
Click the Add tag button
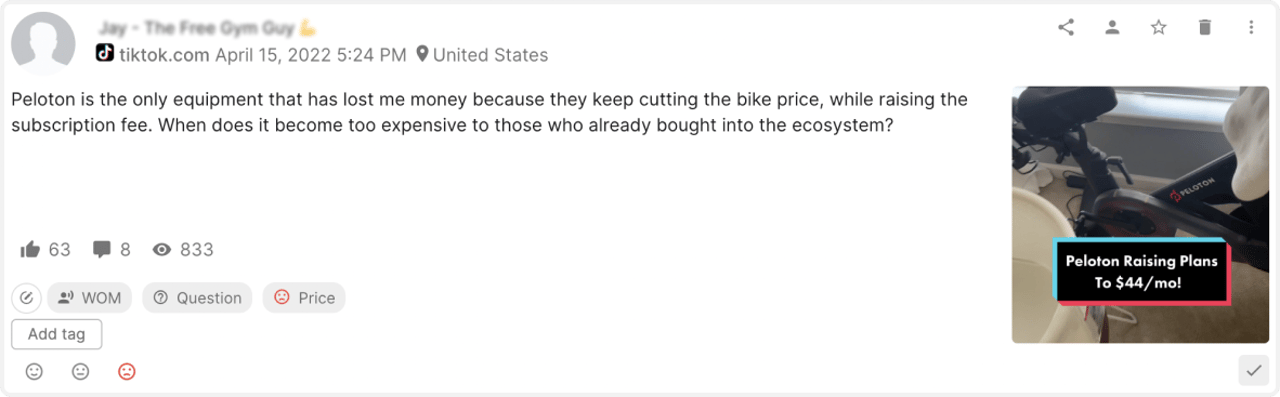pyautogui.click(x=56, y=334)
